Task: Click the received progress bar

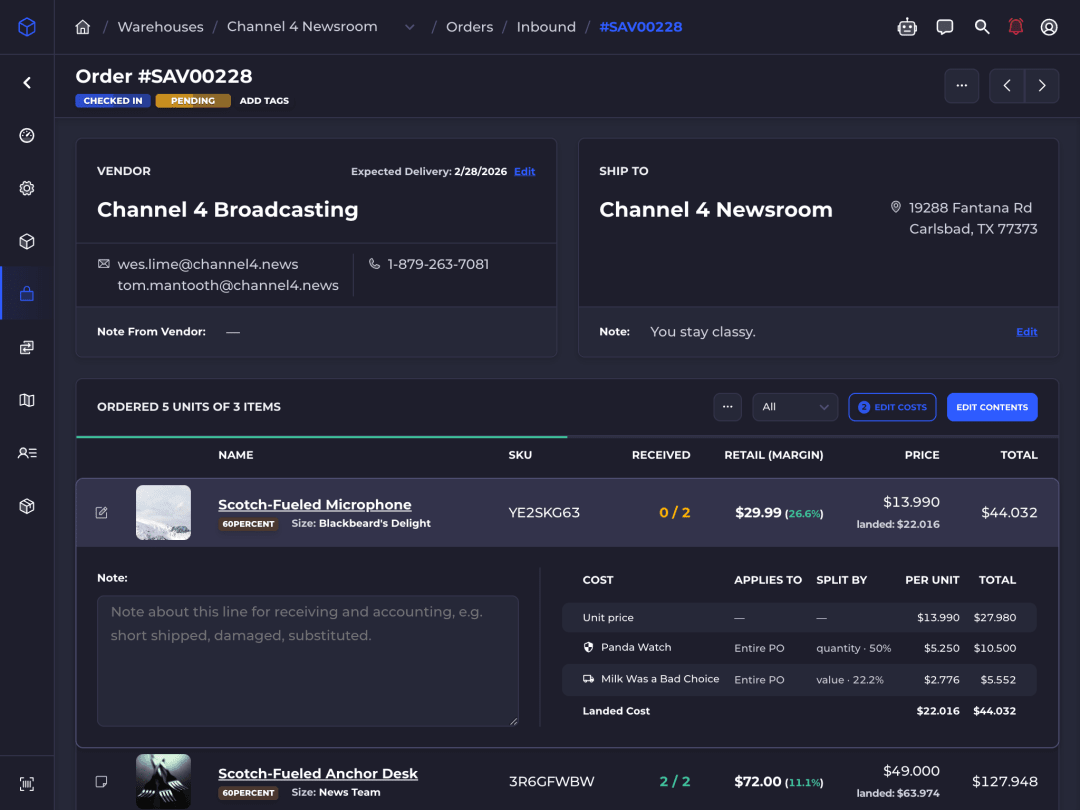Action: [567, 437]
